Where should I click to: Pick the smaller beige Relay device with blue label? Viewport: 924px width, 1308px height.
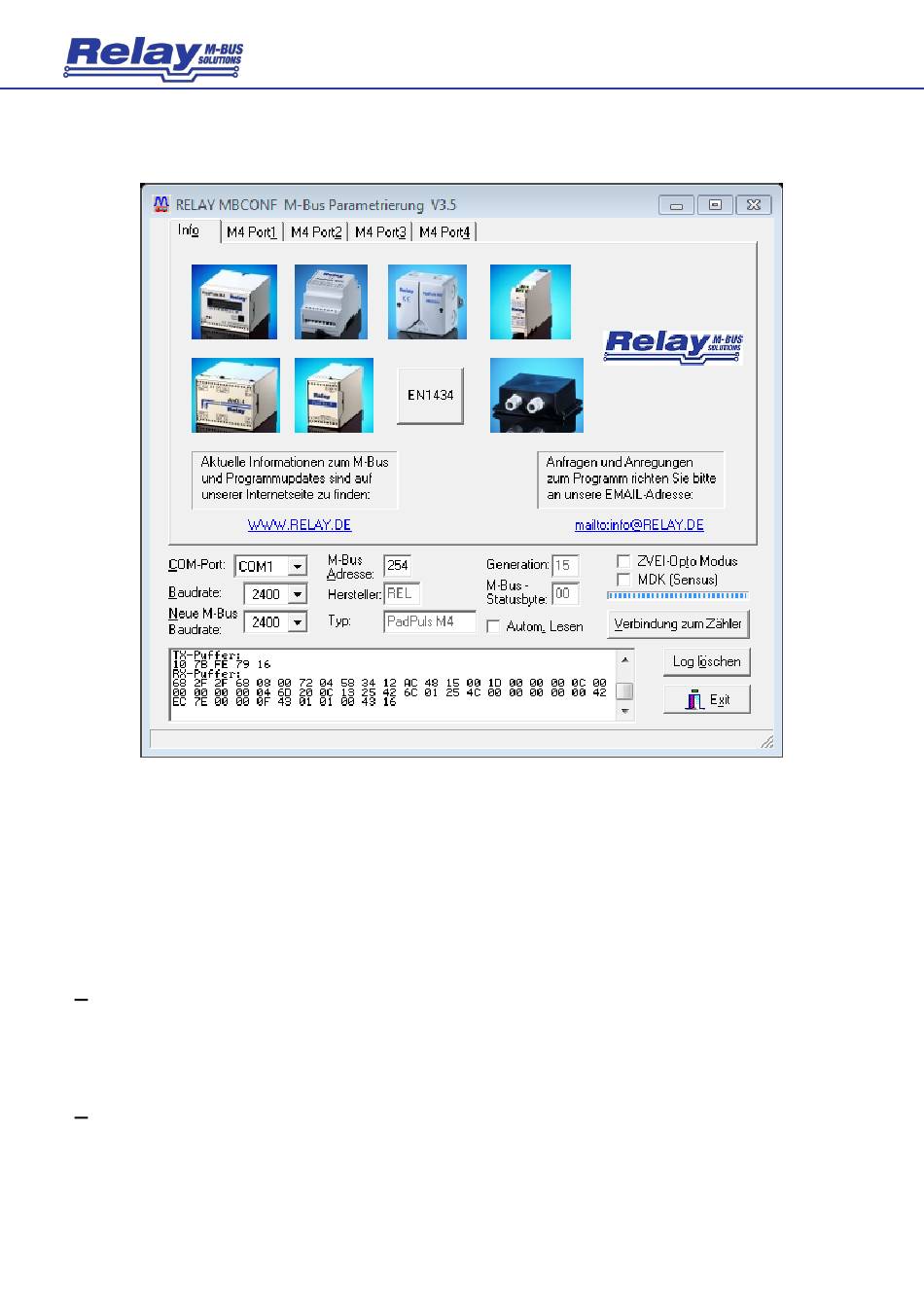tap(334, 395)
